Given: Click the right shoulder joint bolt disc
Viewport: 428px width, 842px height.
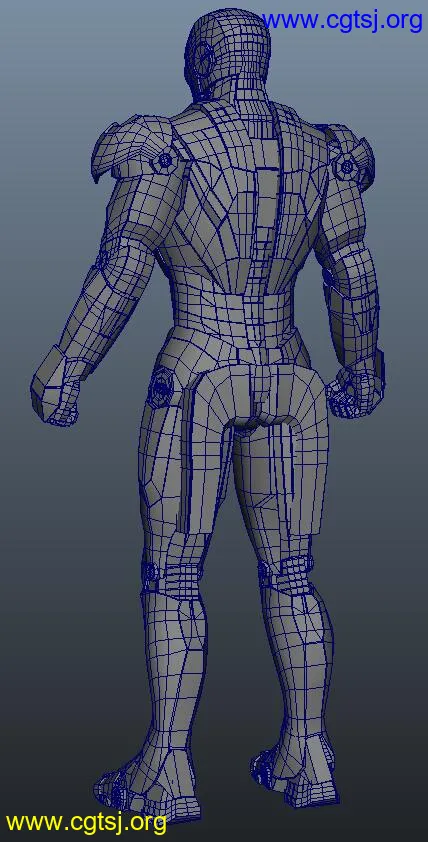Looking at the screenshot, I should [346, 168].
